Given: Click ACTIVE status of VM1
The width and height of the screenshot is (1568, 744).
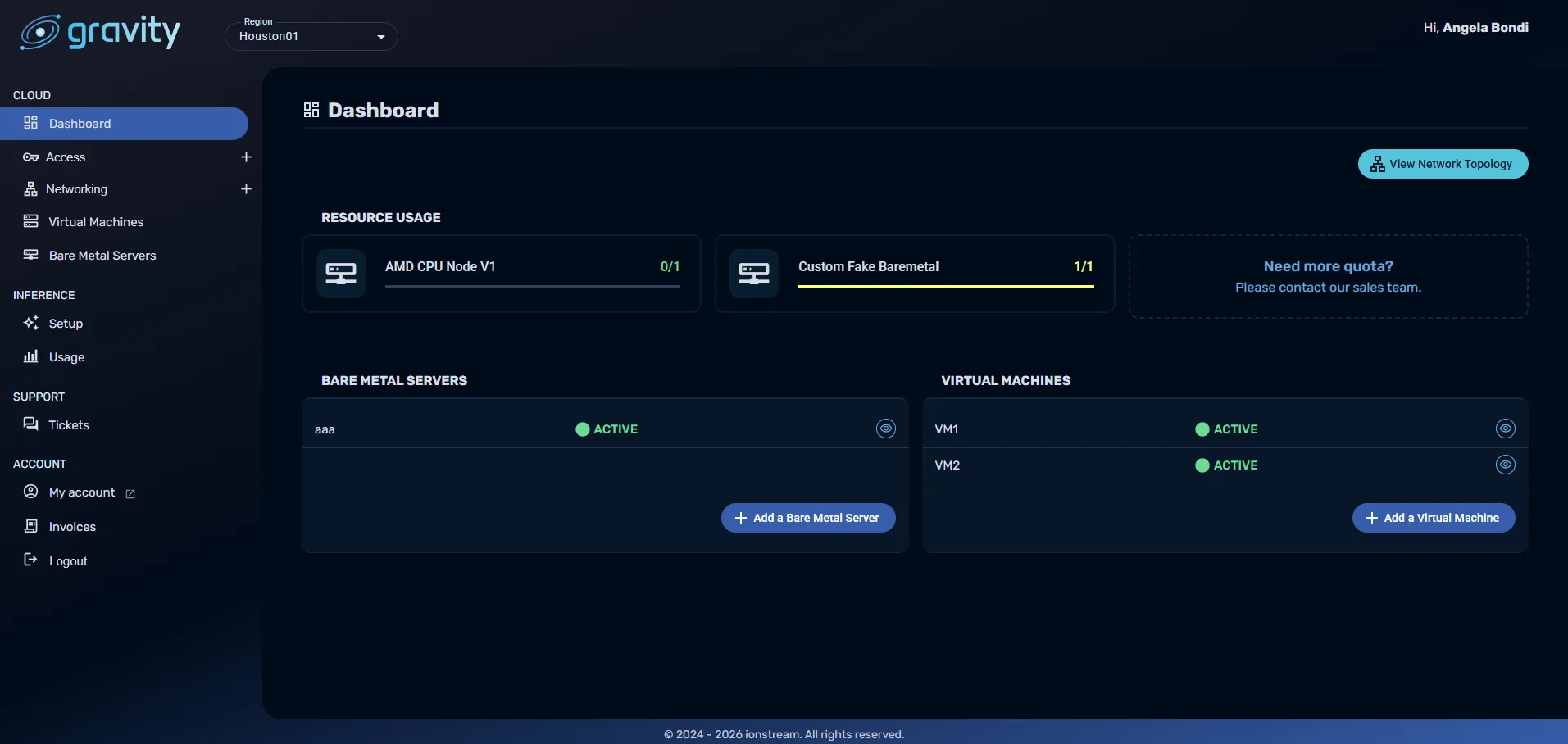Looking at the screenshot, I should click(1226, 429).
